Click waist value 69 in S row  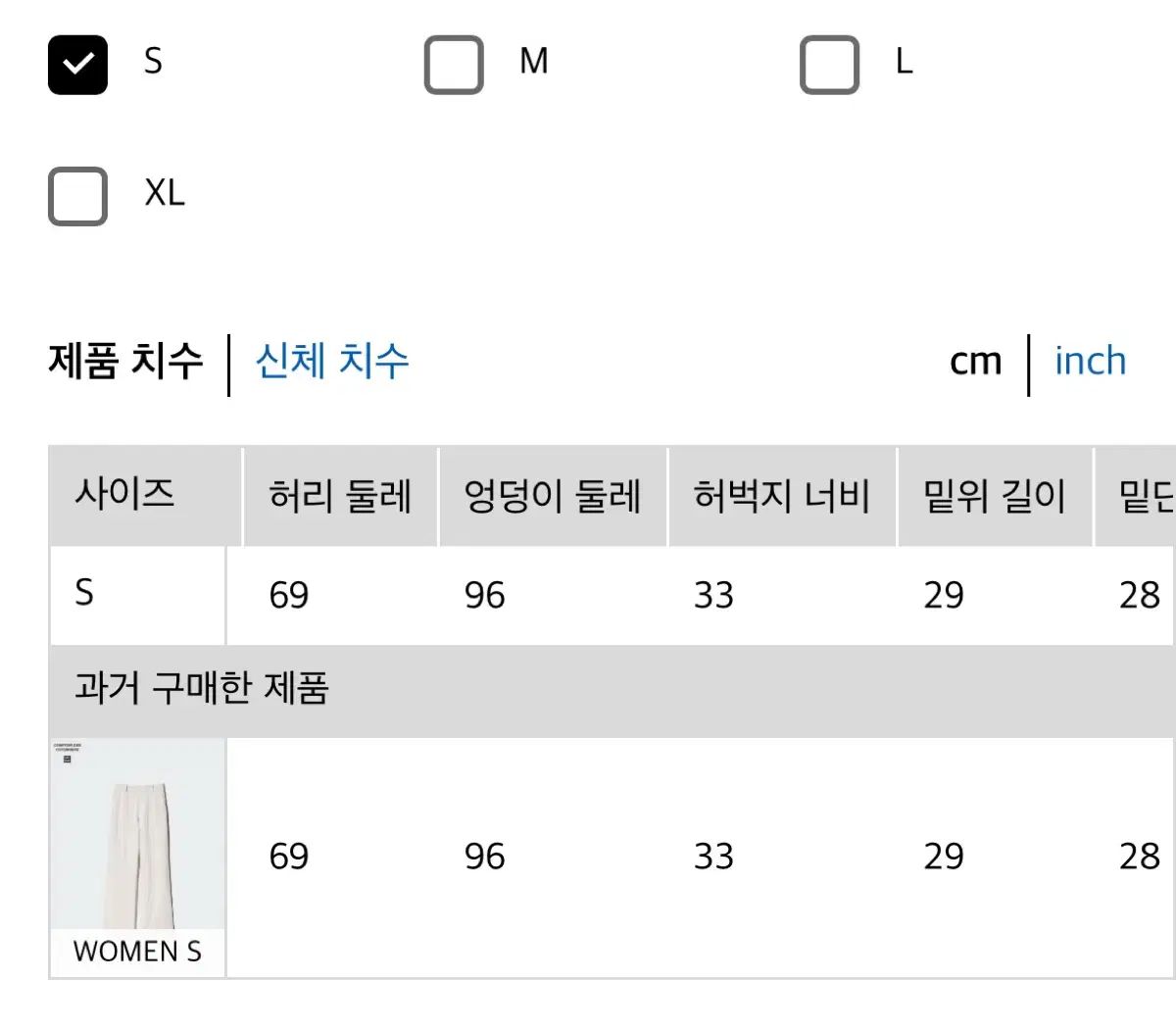tap(289, 595)
